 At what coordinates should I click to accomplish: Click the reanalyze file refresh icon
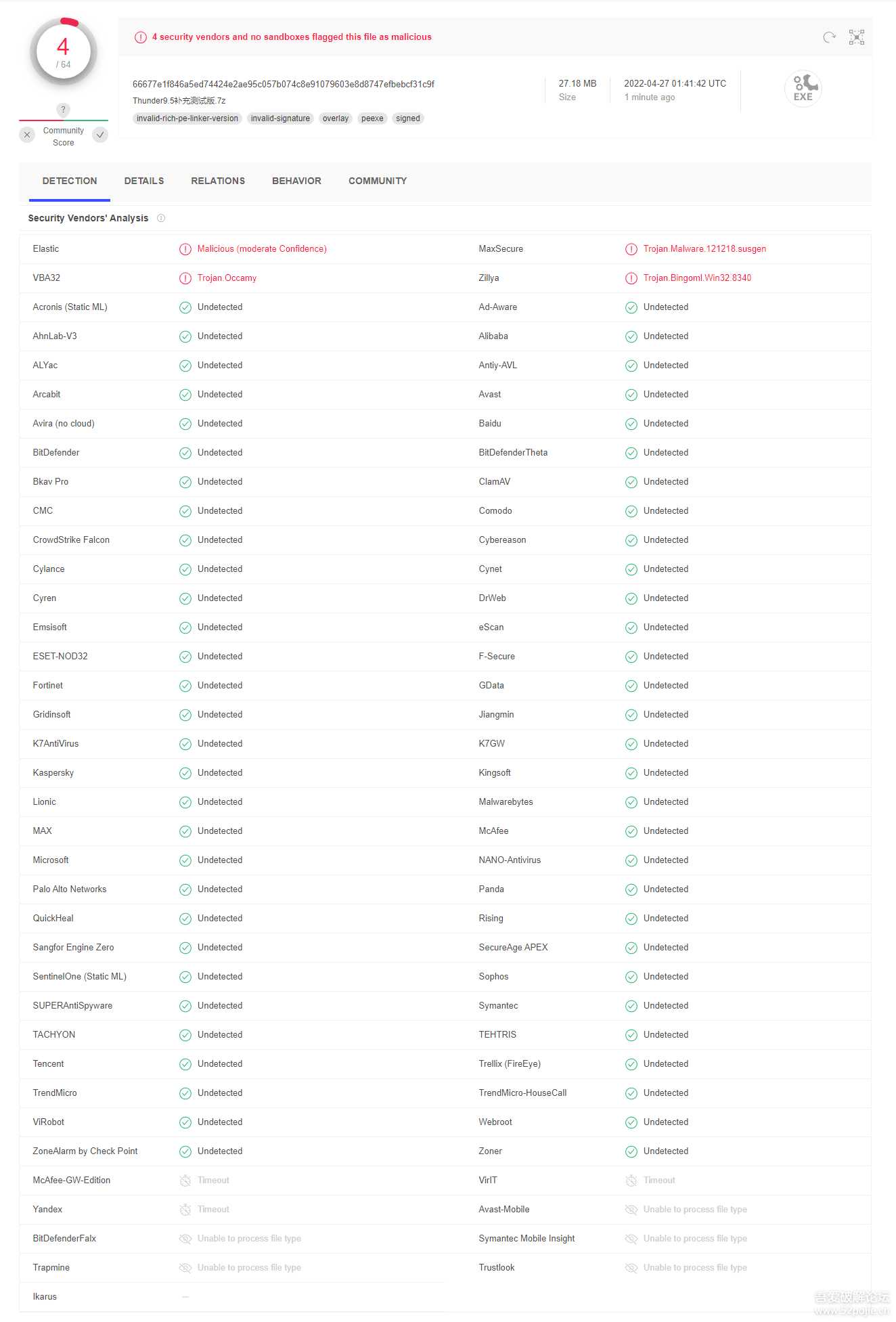pos(829,37)
